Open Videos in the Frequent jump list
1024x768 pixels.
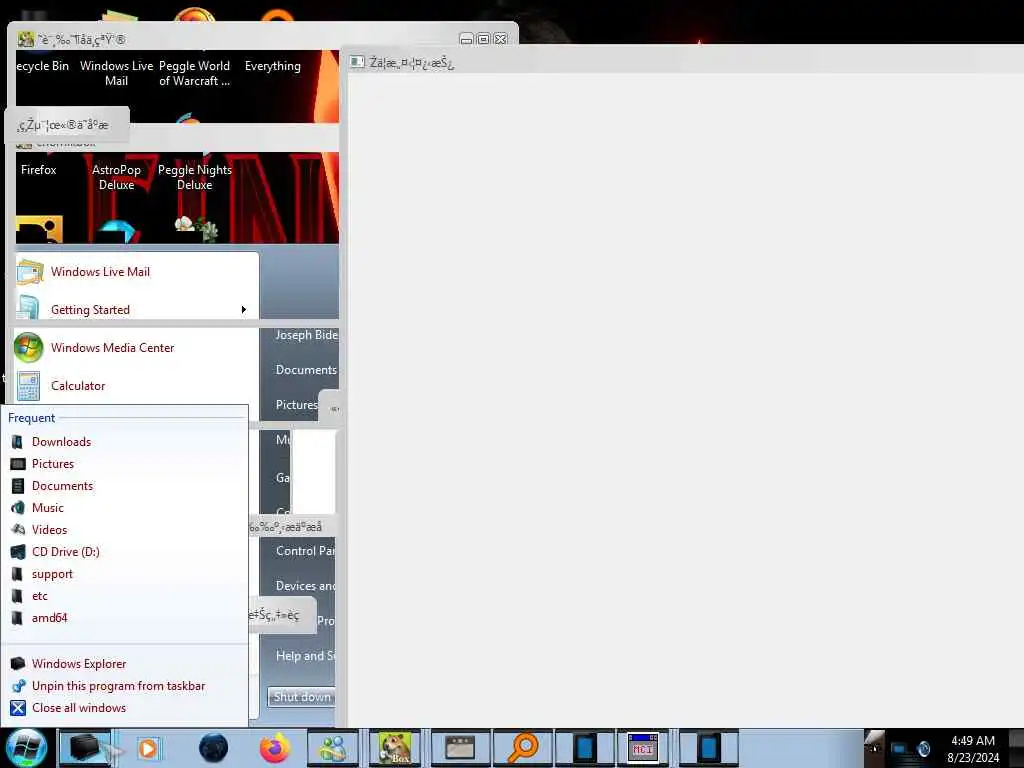[49, 530]
